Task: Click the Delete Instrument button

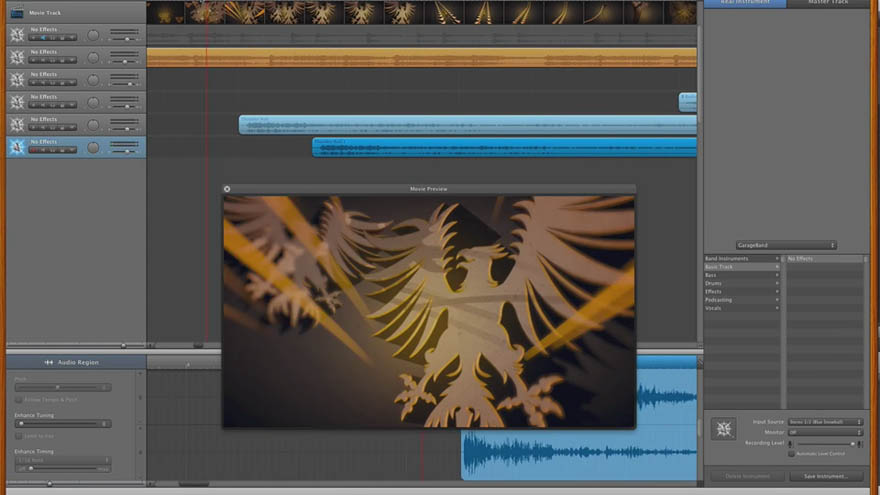Action: coord(748,476)
